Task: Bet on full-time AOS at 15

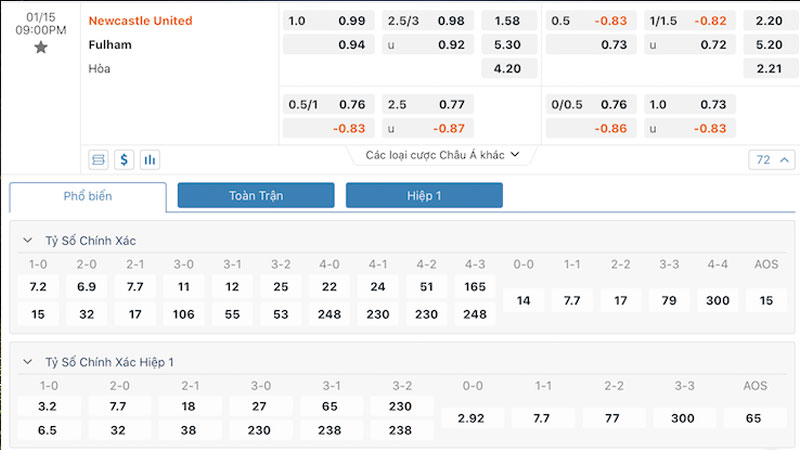Action: [x=766, y=300]
